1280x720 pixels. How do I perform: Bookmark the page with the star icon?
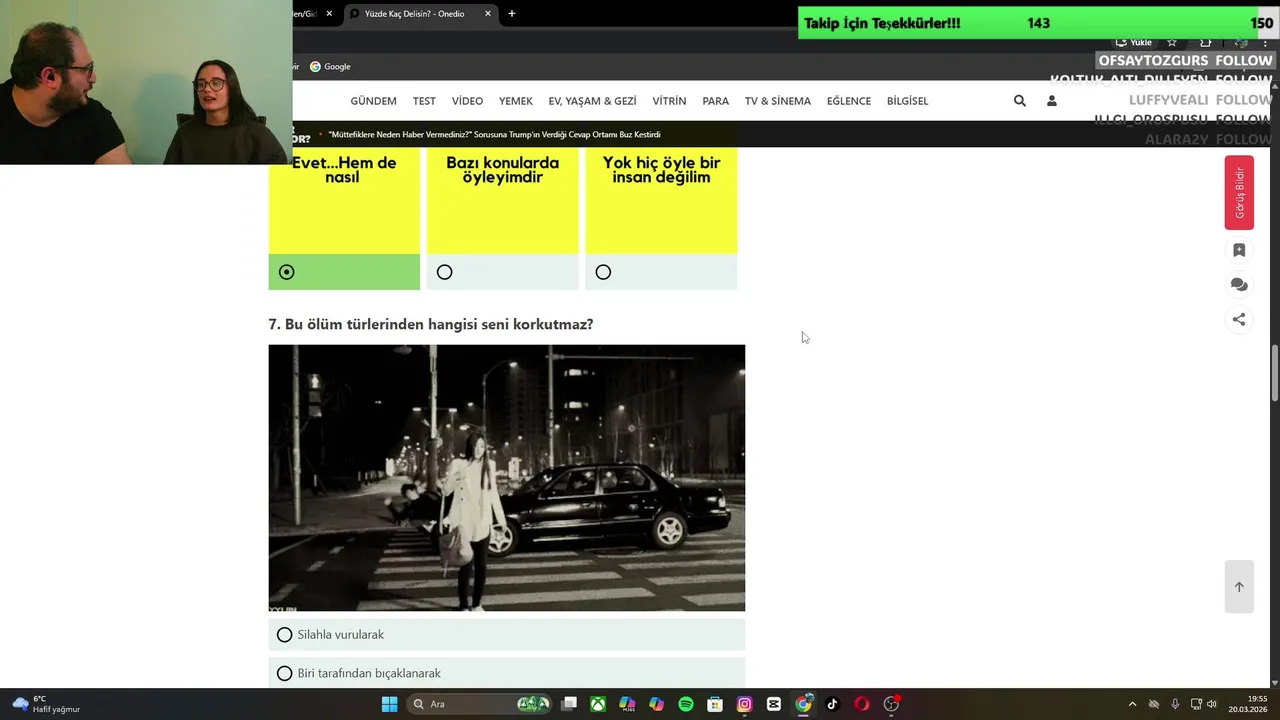pos(1172,42)
